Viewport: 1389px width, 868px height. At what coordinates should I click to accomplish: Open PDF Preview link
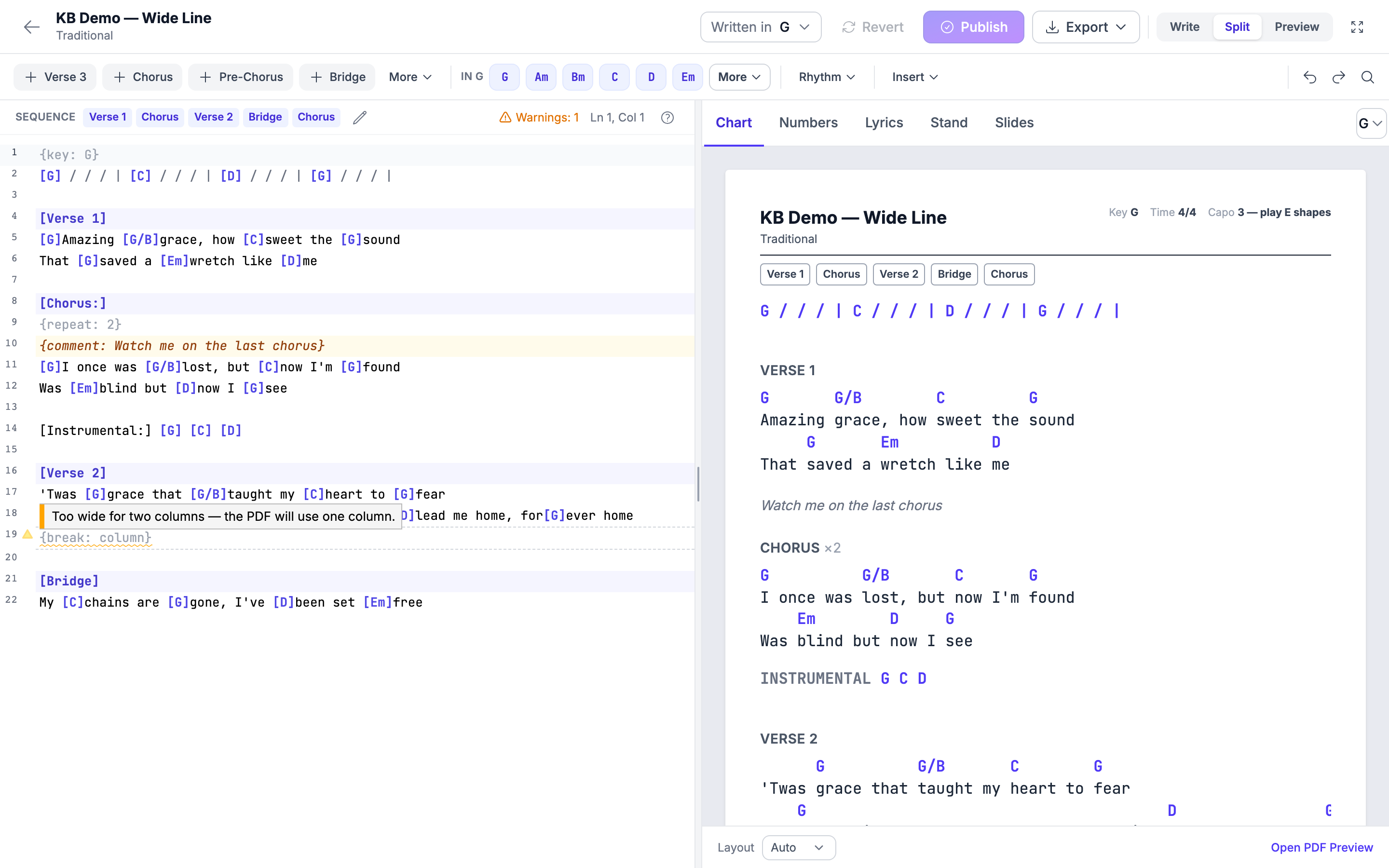pos(1321,847)
